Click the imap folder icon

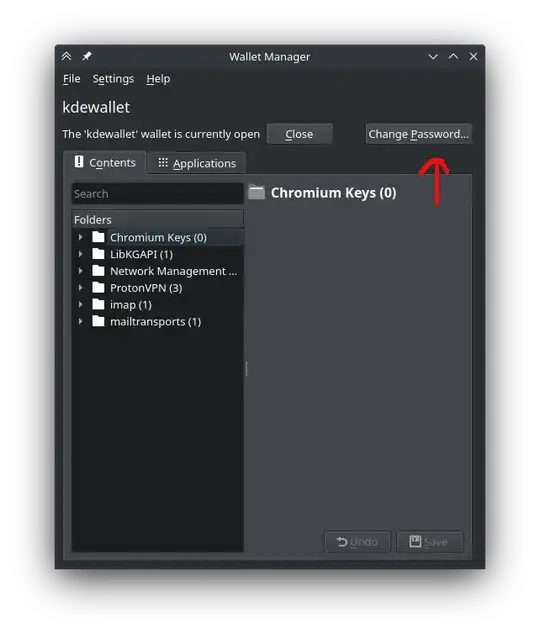(98, 304)
